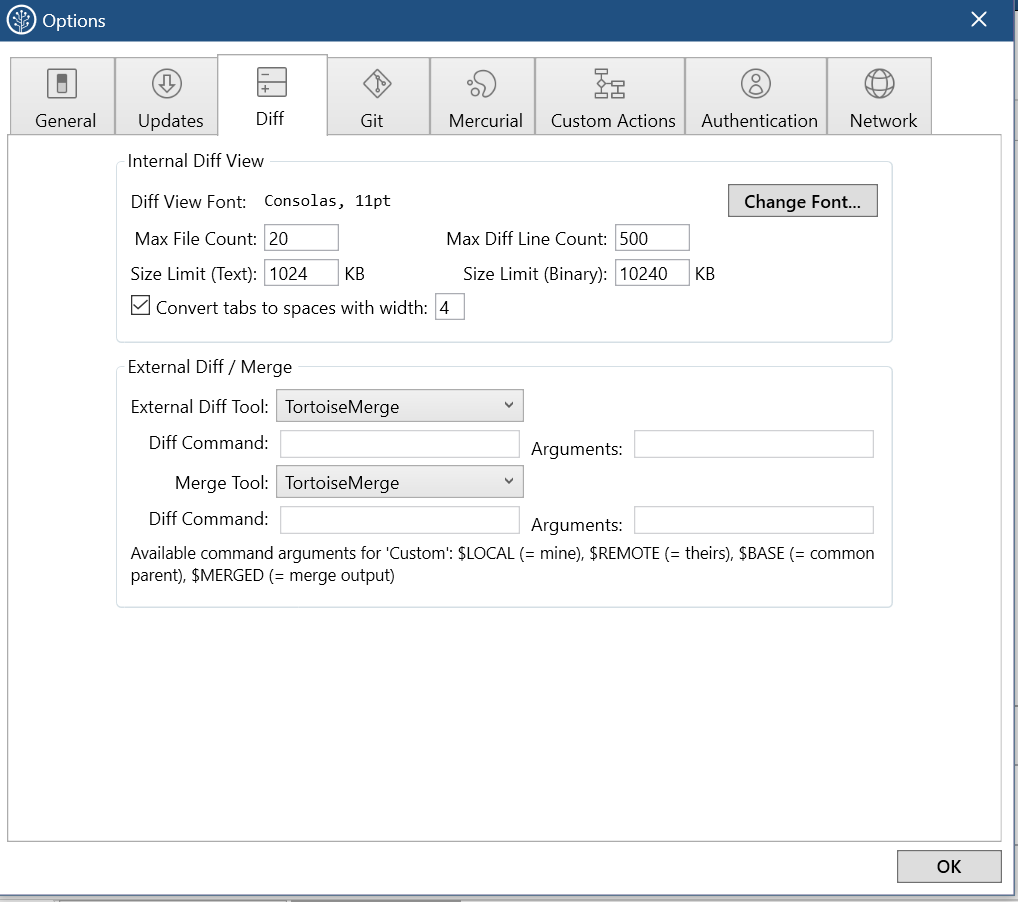Click the General tab icon
The height and width of the screenshot is (902, 1018).
62,84
